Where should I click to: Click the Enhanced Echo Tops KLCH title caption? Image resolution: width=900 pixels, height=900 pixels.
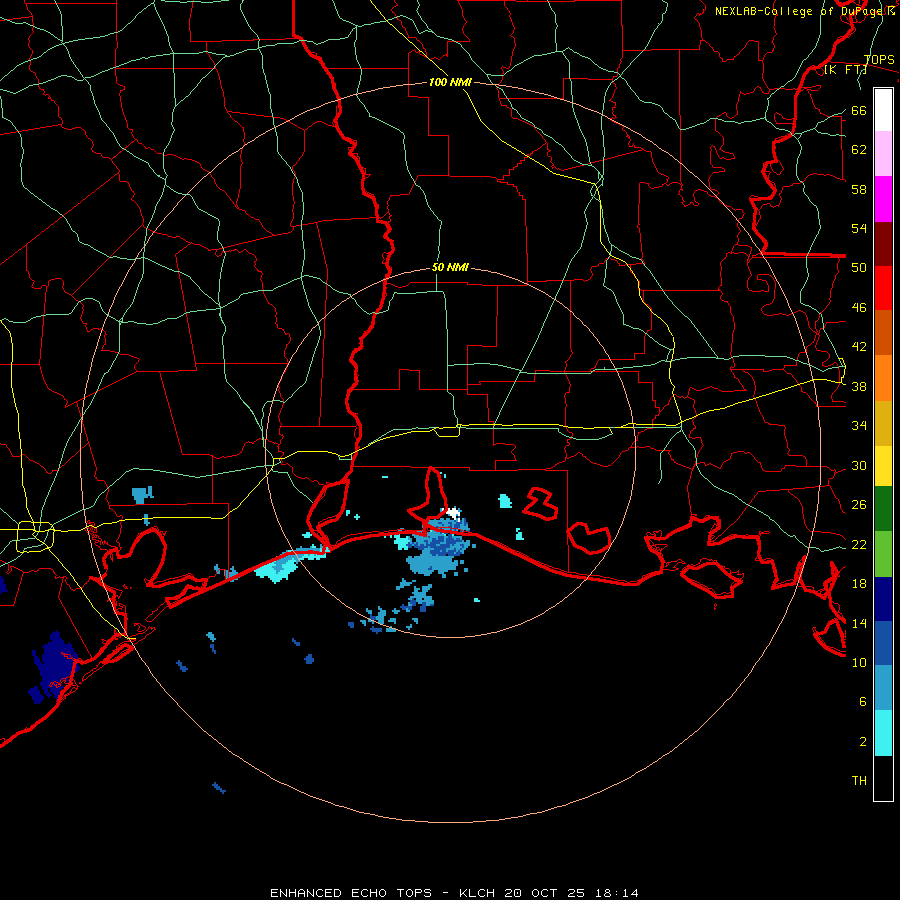[454, 893]
